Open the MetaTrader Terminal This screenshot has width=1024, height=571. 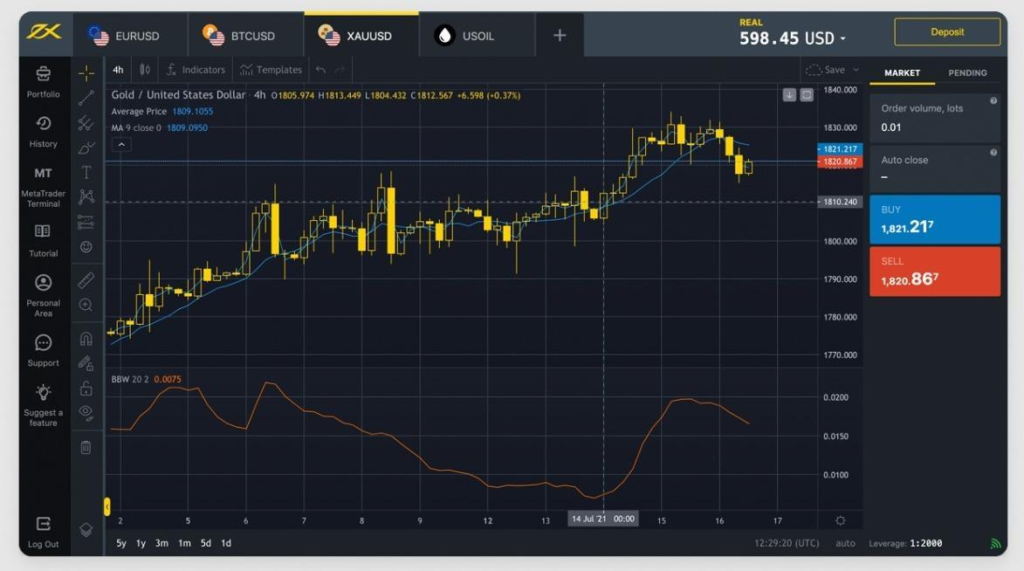(x=43, y=187)
